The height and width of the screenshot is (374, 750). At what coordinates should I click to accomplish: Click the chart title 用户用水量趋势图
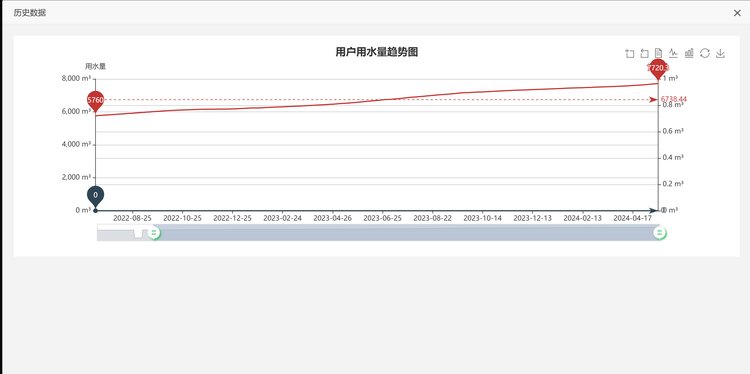point(376,52)
